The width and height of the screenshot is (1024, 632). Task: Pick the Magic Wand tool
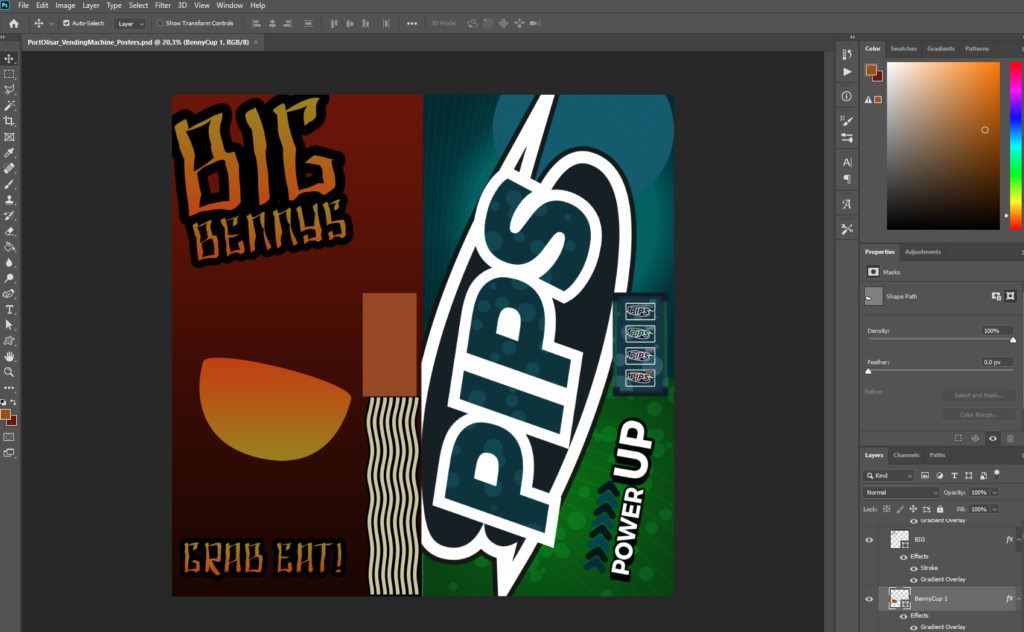[x=9, y=106]
